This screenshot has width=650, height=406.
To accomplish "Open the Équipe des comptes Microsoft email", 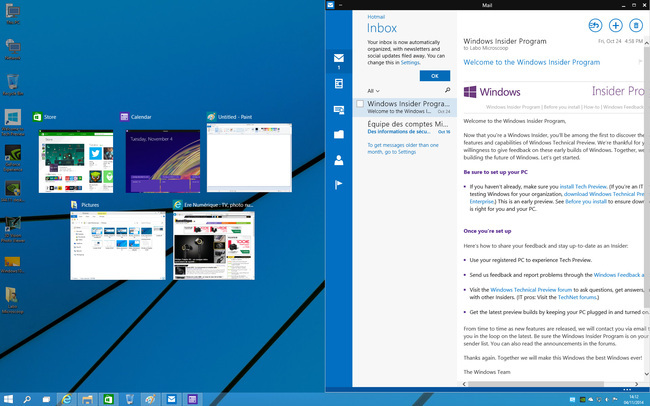I will coord(405,127).
